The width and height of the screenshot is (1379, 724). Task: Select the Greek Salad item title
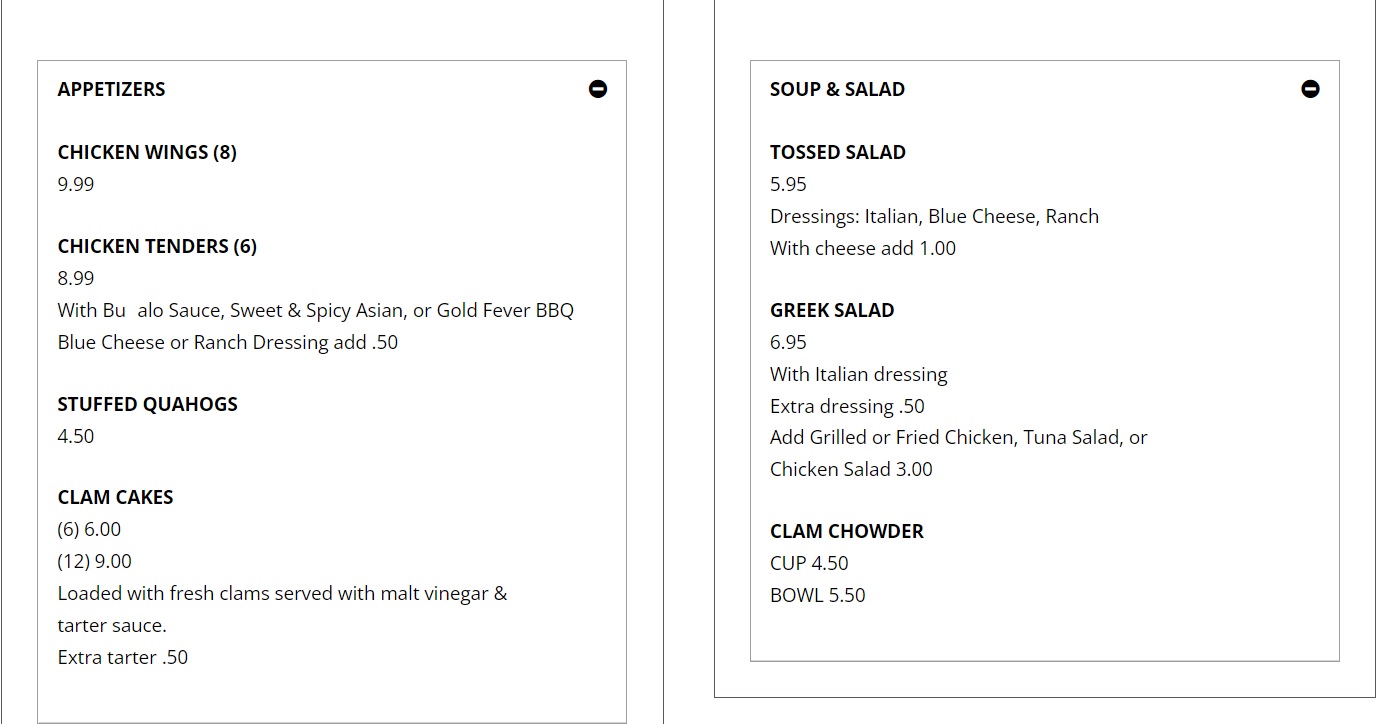pos(832,310)
